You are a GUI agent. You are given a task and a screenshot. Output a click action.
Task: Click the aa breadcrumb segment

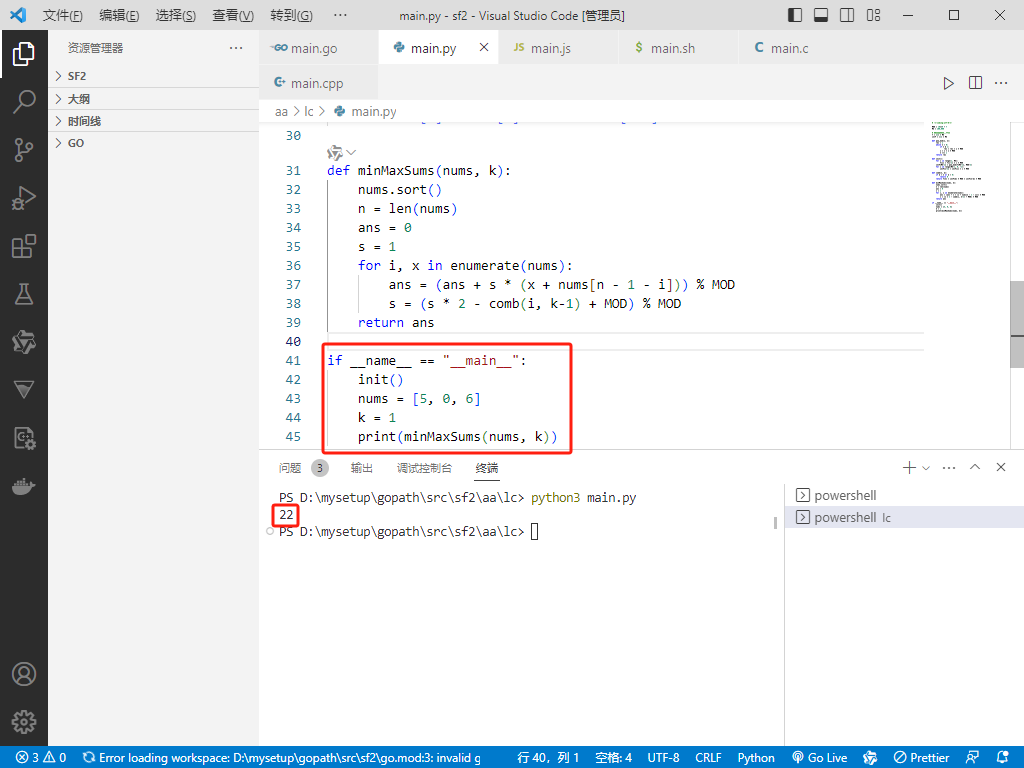coord(281,112)
